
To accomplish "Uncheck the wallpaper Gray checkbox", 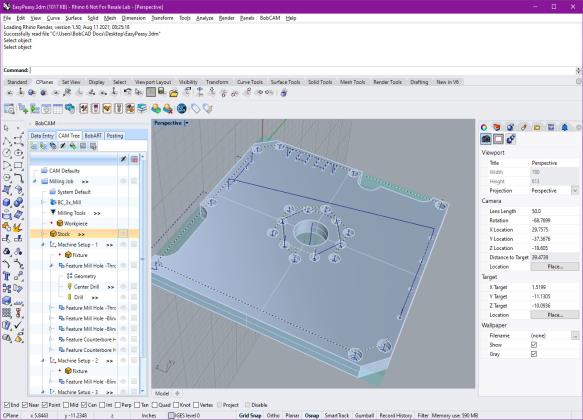I will tap(534, 354).
